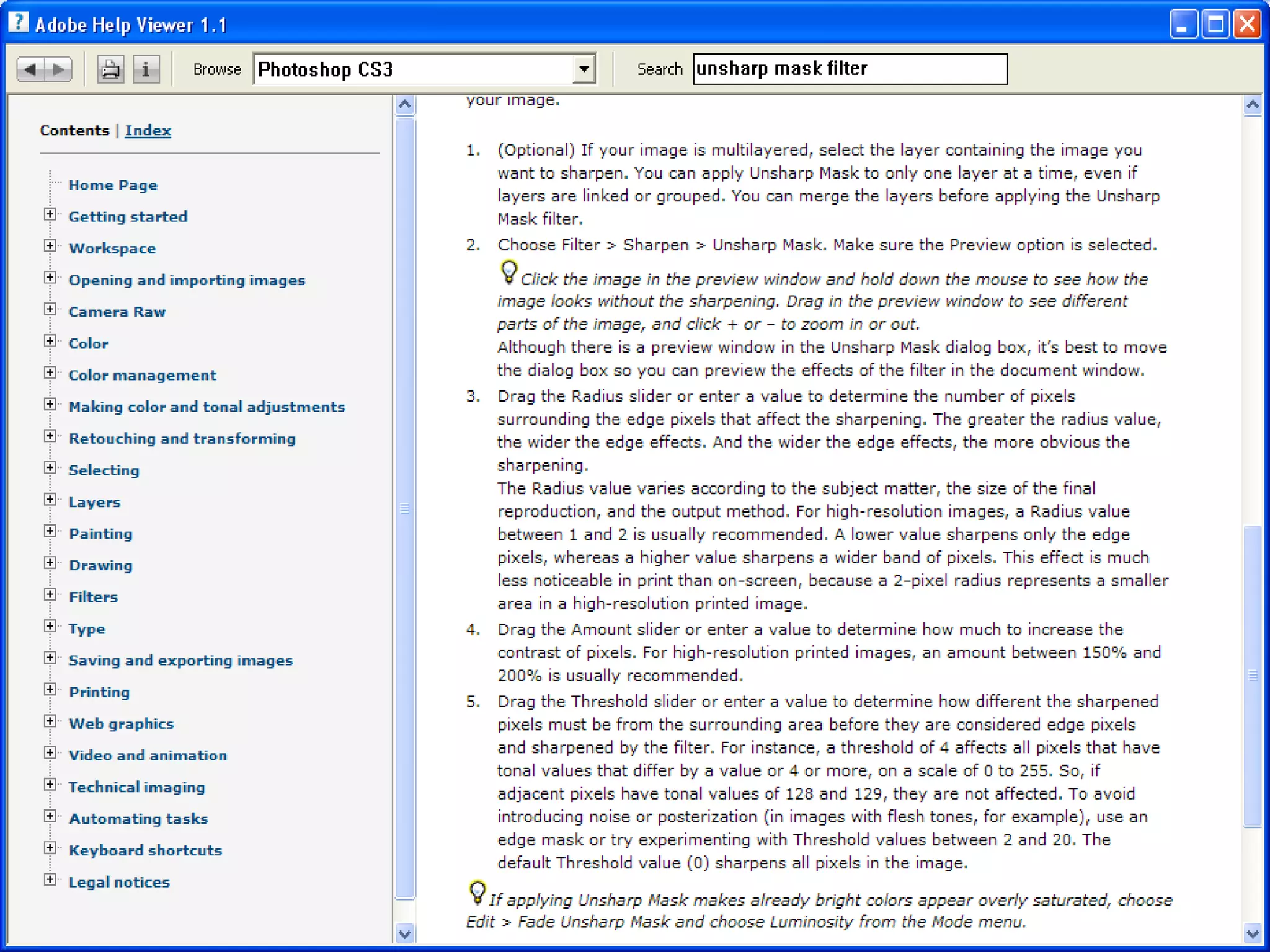Open the Browse product dropdown
The image size is (1270, 952).
click(x=584, y=69)
